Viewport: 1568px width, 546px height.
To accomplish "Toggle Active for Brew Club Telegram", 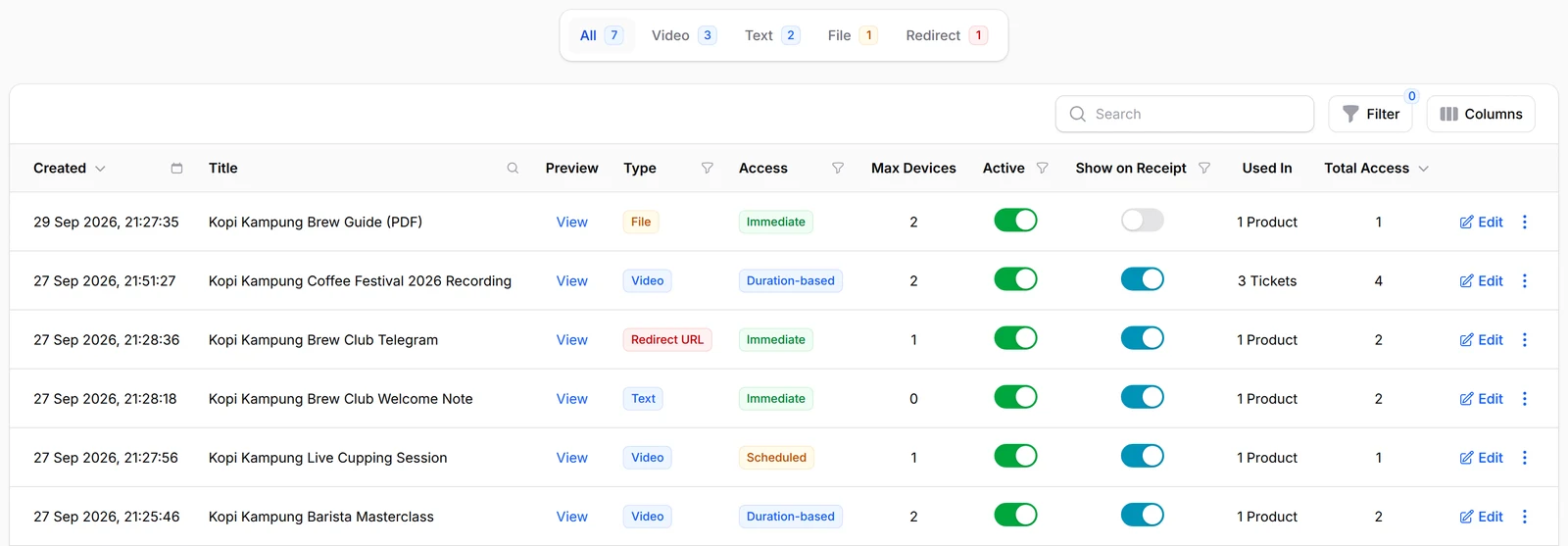I will click(1015, 338).
